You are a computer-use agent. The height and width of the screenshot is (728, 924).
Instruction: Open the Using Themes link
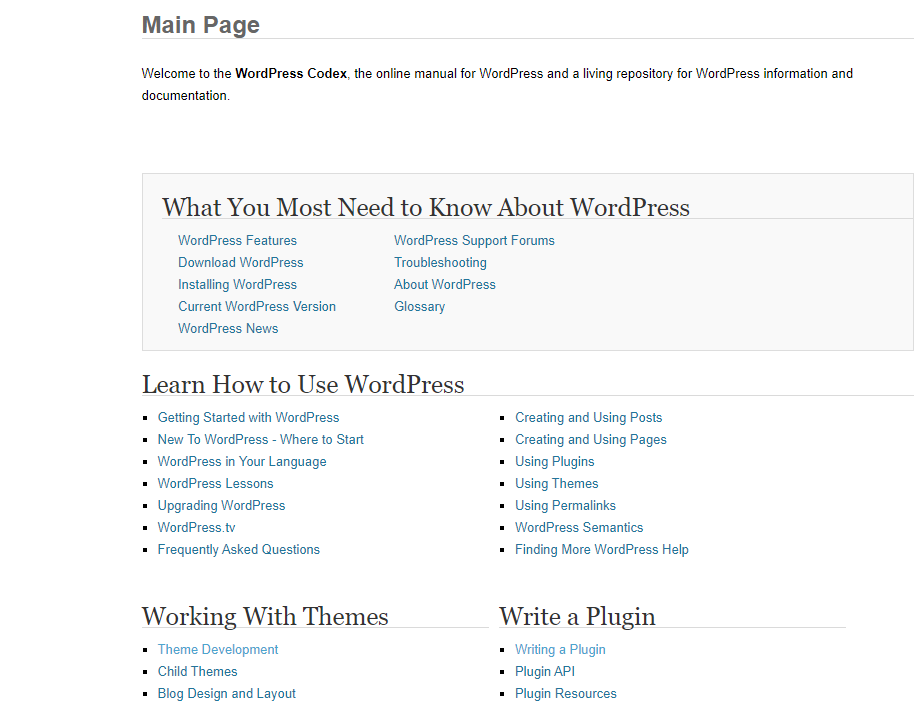click(557, 483)
